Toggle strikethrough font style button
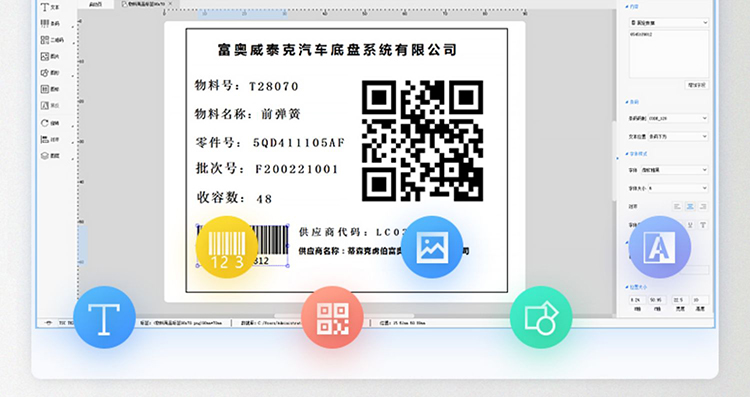The image size is (750, 397). click(x=703, y=224)
